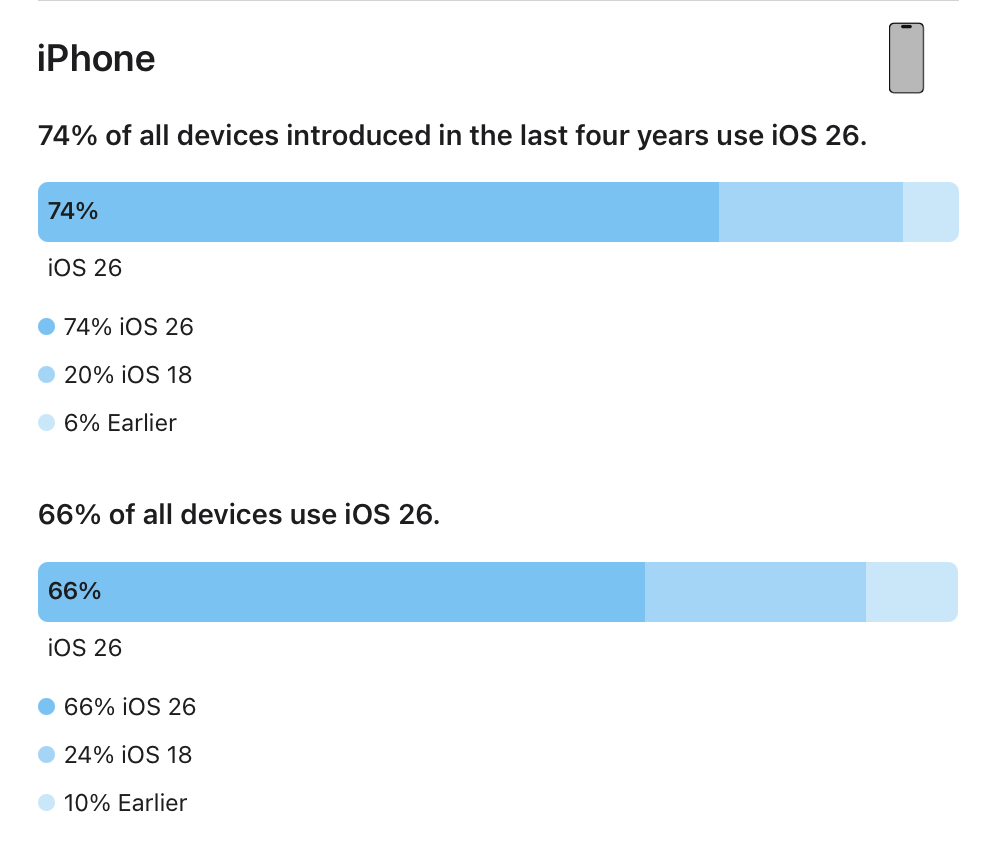Click the dot beside 24% iOS 18
The height and width of the screenshot is (868, 1008).
[46, 755]
